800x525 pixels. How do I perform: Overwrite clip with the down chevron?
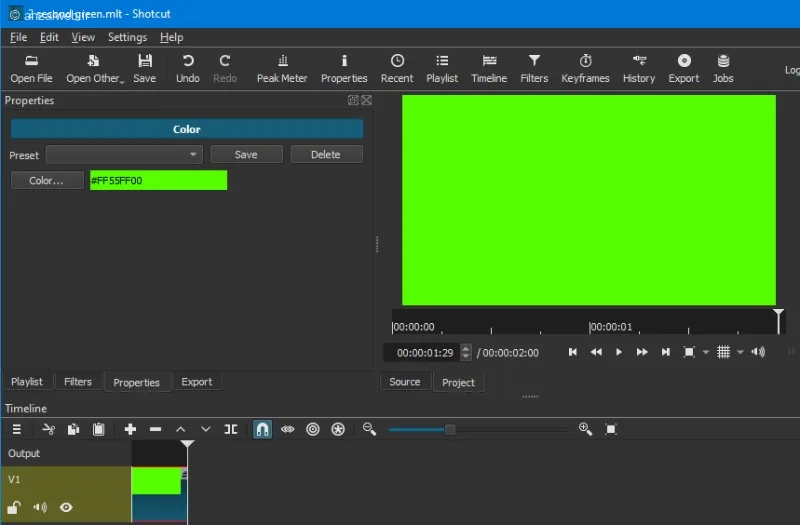pyautogui.click(x=206, y=430)
